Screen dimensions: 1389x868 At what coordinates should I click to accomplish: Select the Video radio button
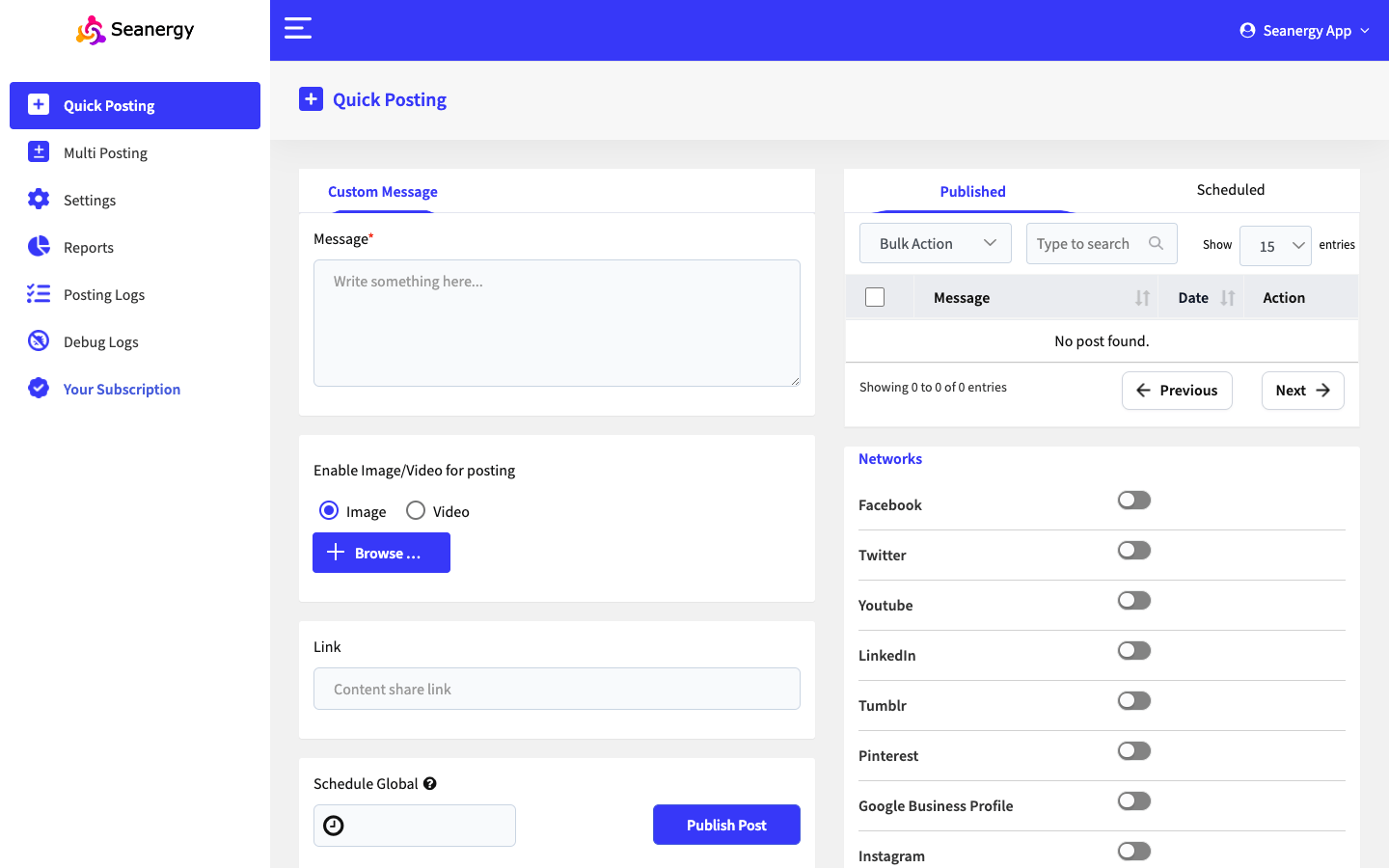416,511
